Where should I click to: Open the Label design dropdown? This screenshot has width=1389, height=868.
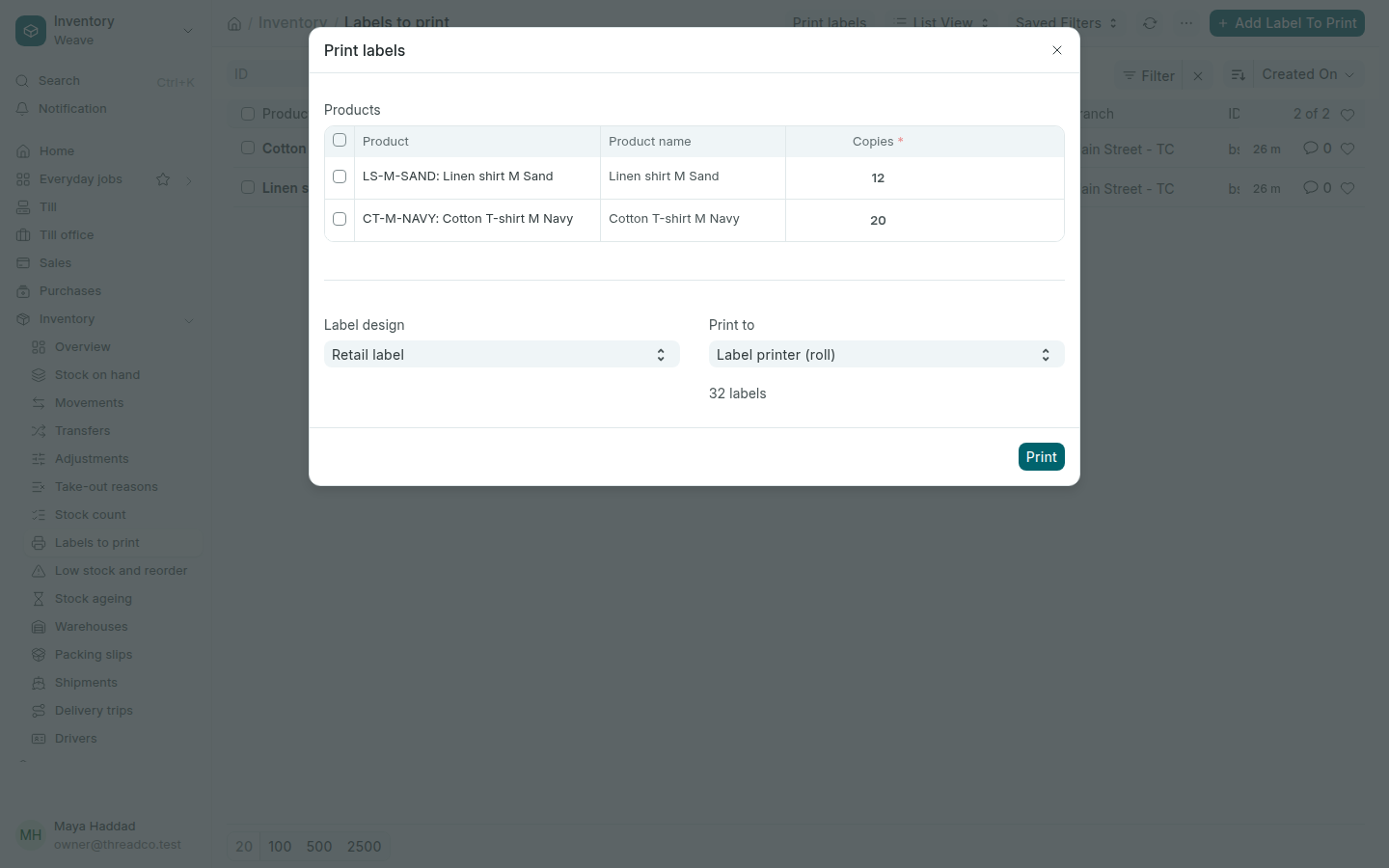pyautogui.click(x=502, y=354)
